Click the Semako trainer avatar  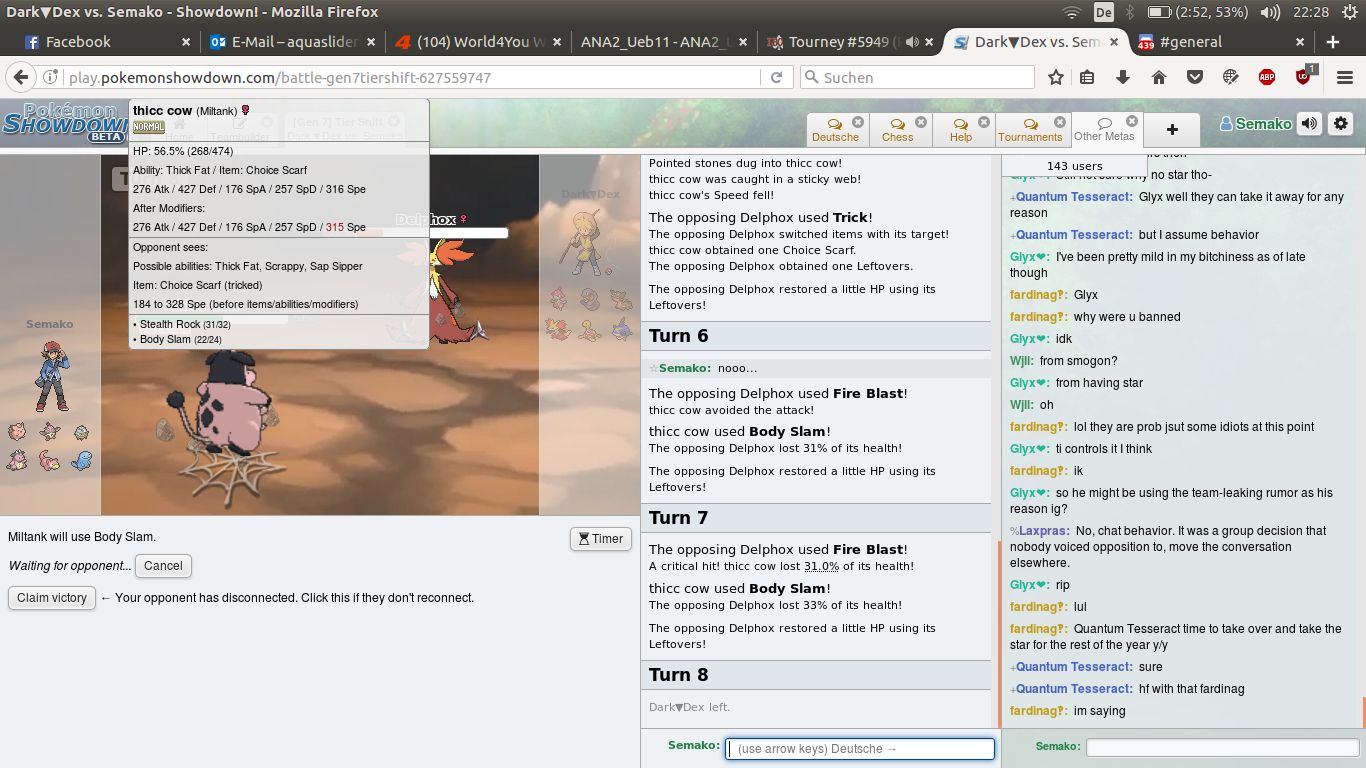(50, 376)
